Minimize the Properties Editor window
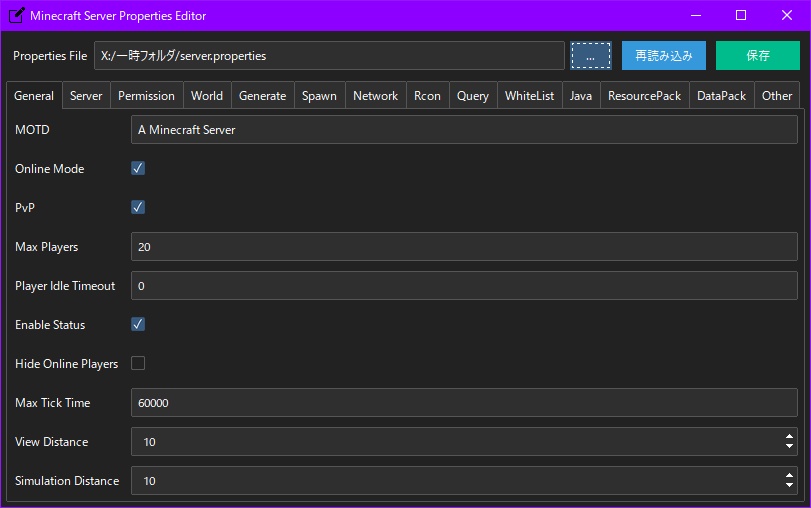 point(696,16)
